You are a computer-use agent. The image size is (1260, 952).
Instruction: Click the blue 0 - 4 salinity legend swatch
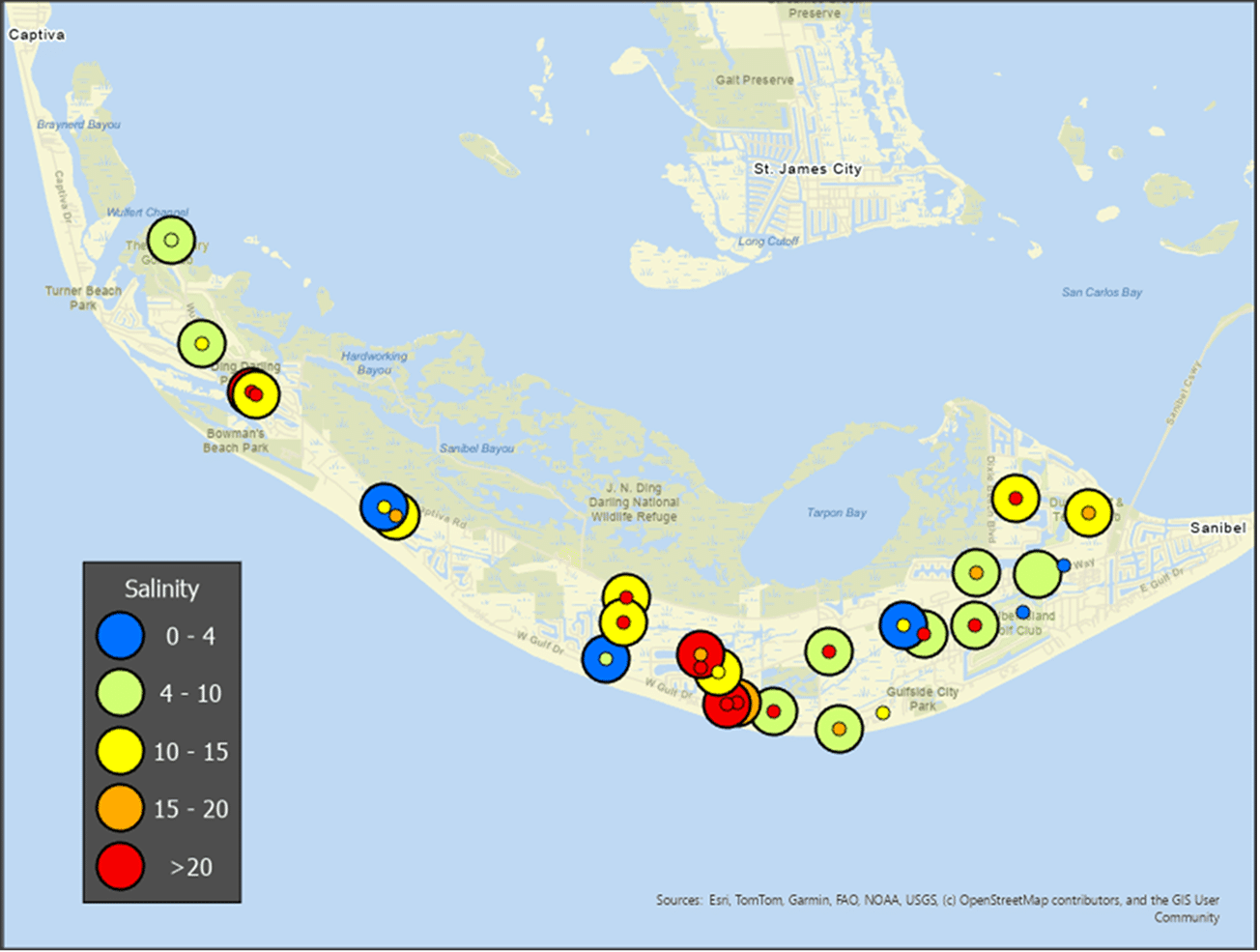point(120,636)
